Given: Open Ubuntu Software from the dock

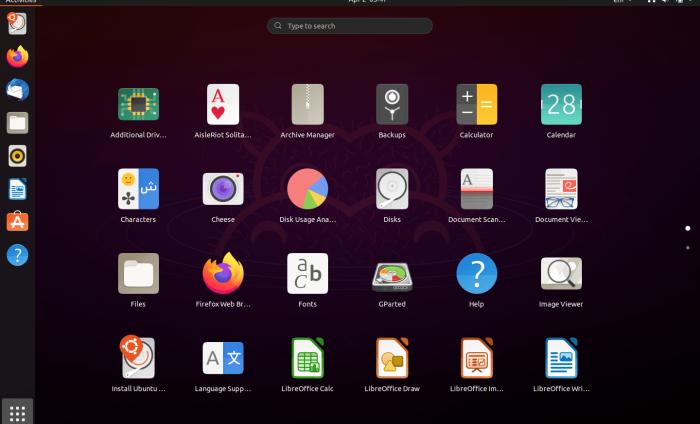Looking at the screenshot, I should tap(17, 221).
